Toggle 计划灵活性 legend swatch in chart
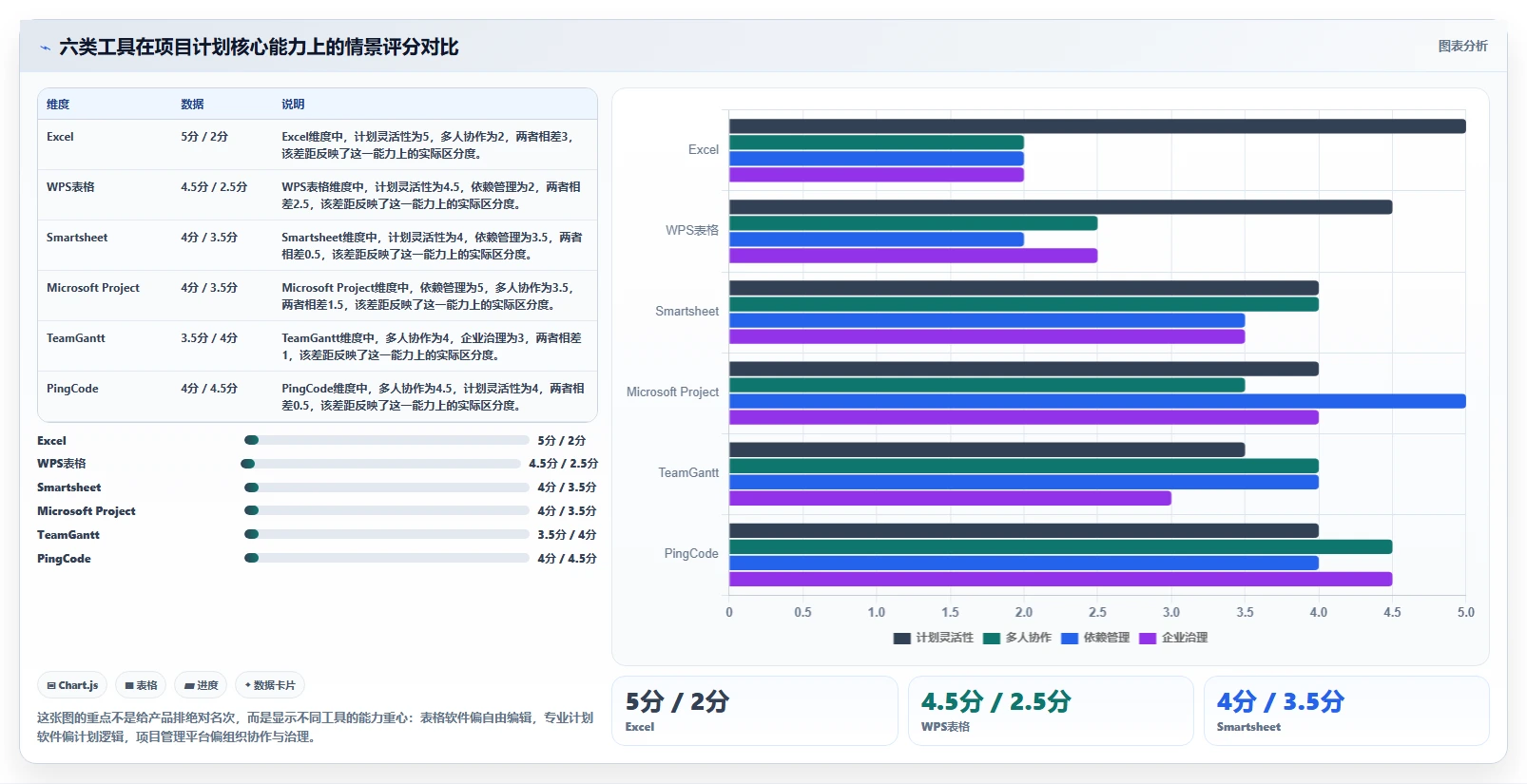1527x784 pixels. pos(901,638)
